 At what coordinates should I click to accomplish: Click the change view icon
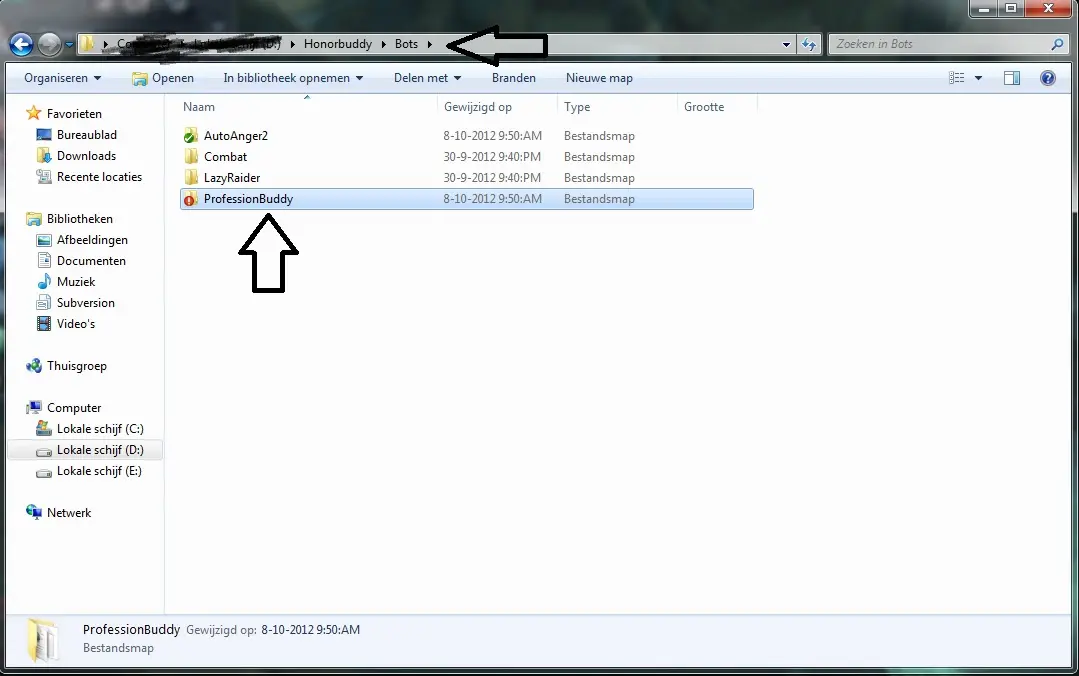957,78
